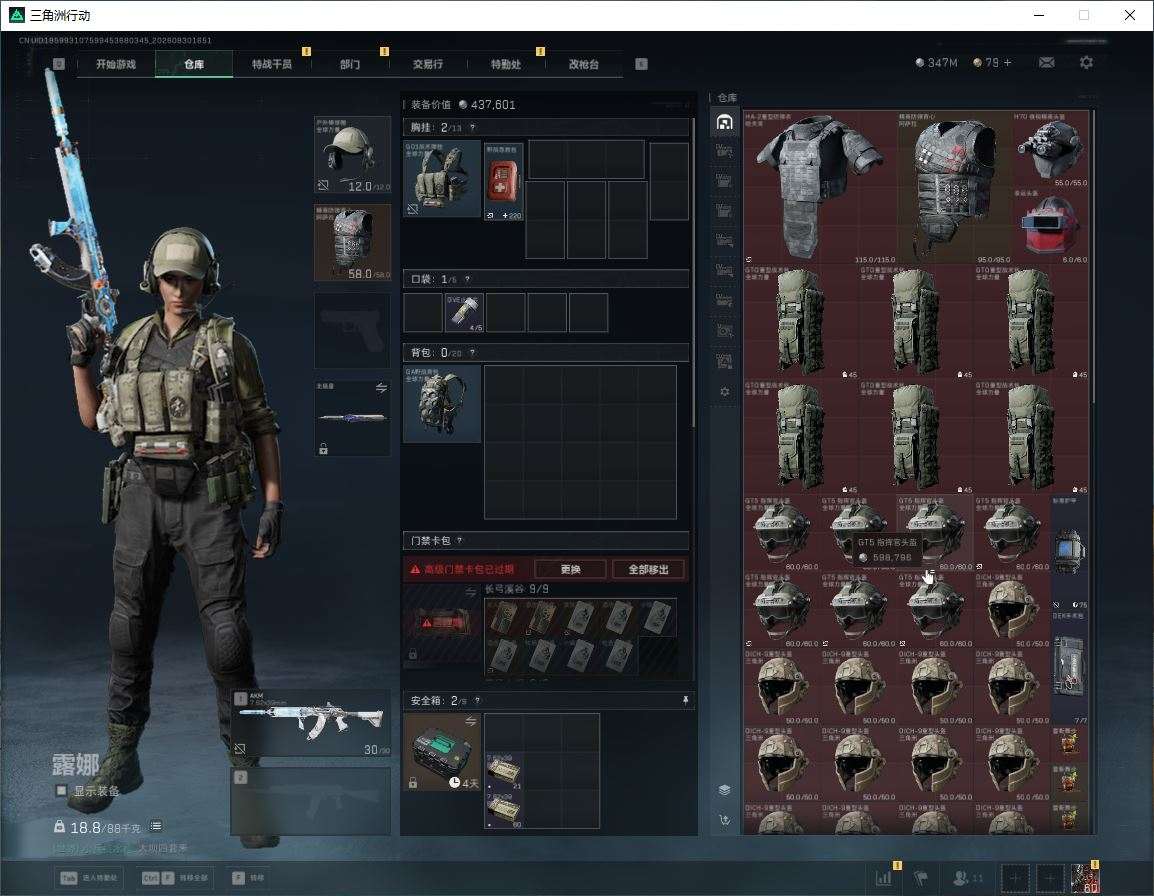Select the red welding mask helmet

point(1050,226)
